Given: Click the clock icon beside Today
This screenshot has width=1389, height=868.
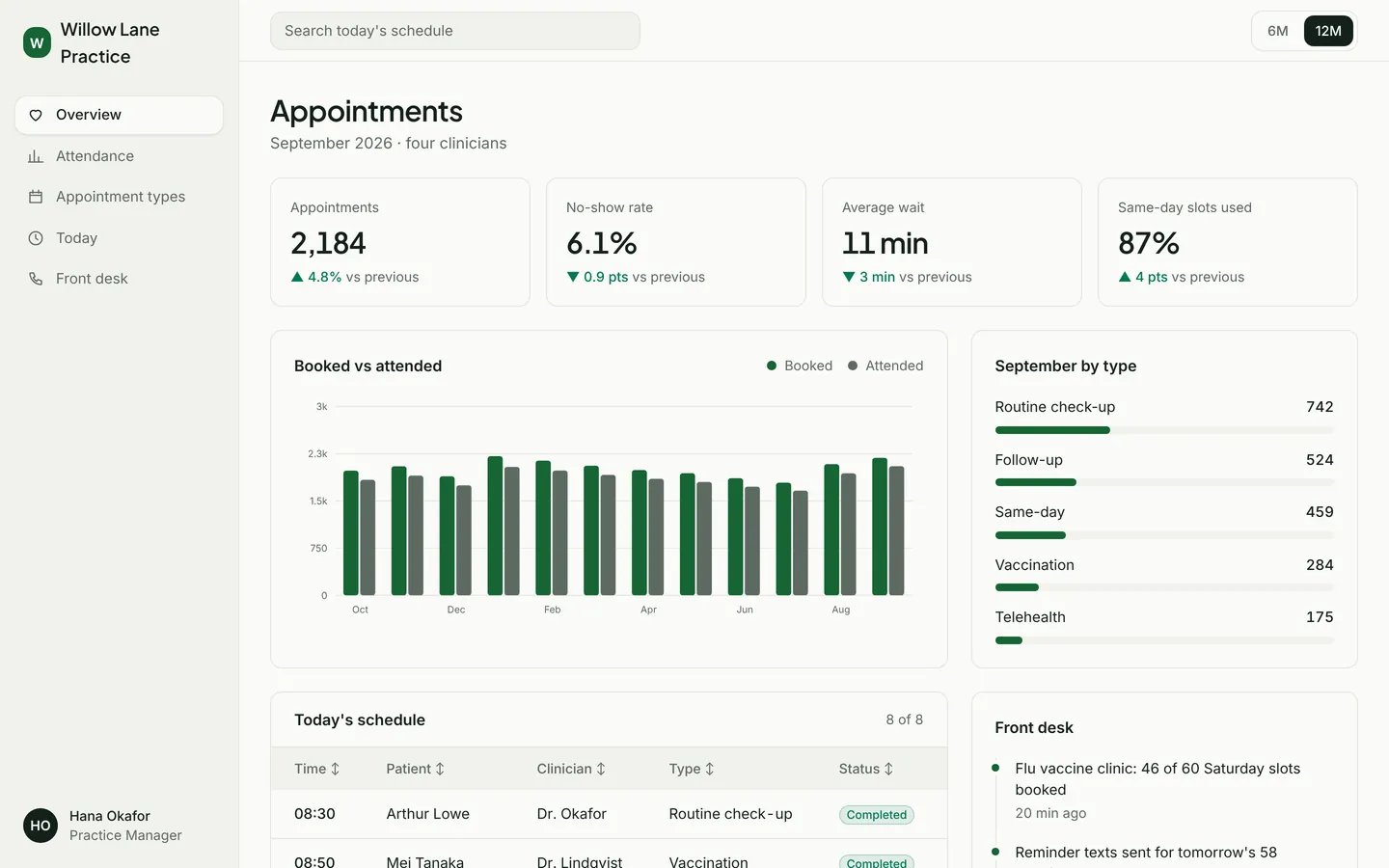Looking at the screenshot, I should (x=36, y=238).
